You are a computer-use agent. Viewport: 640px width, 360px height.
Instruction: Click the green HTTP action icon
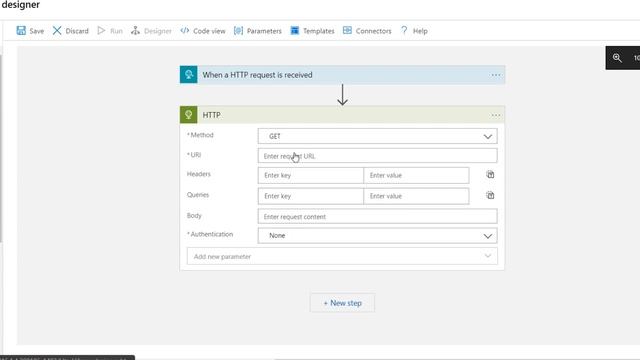click(189, 115)
